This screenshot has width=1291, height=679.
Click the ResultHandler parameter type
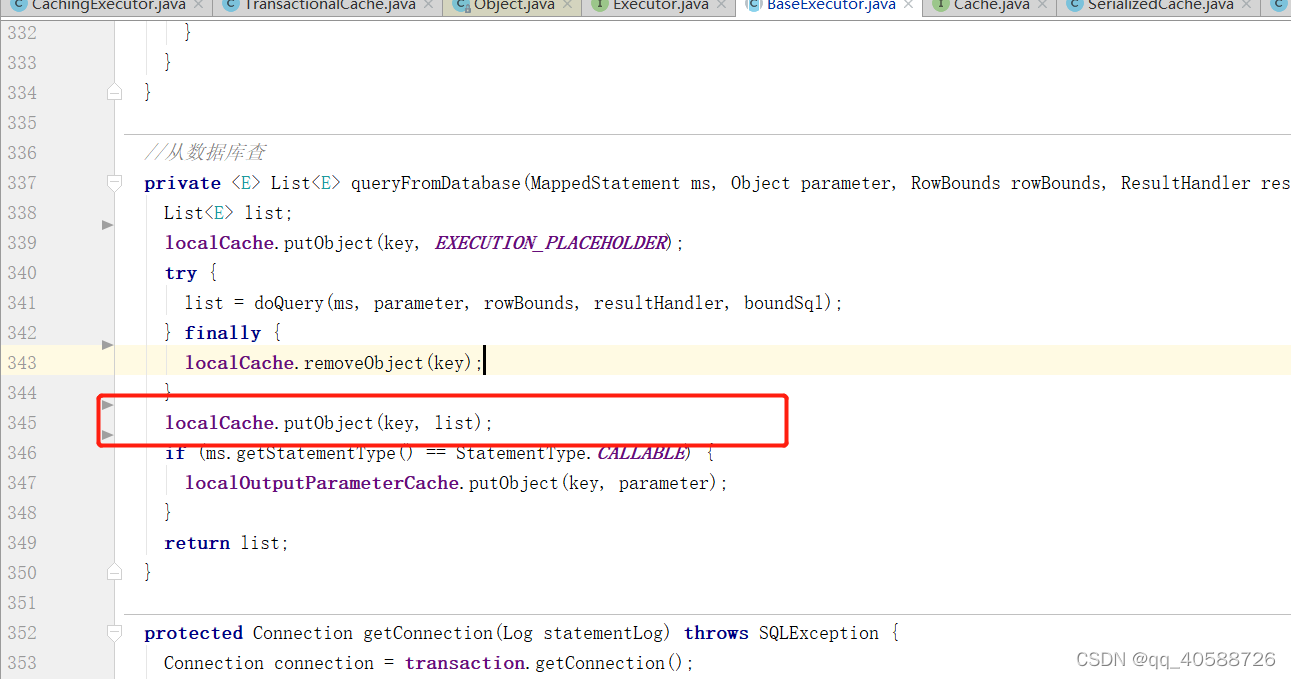(1186, 183)
